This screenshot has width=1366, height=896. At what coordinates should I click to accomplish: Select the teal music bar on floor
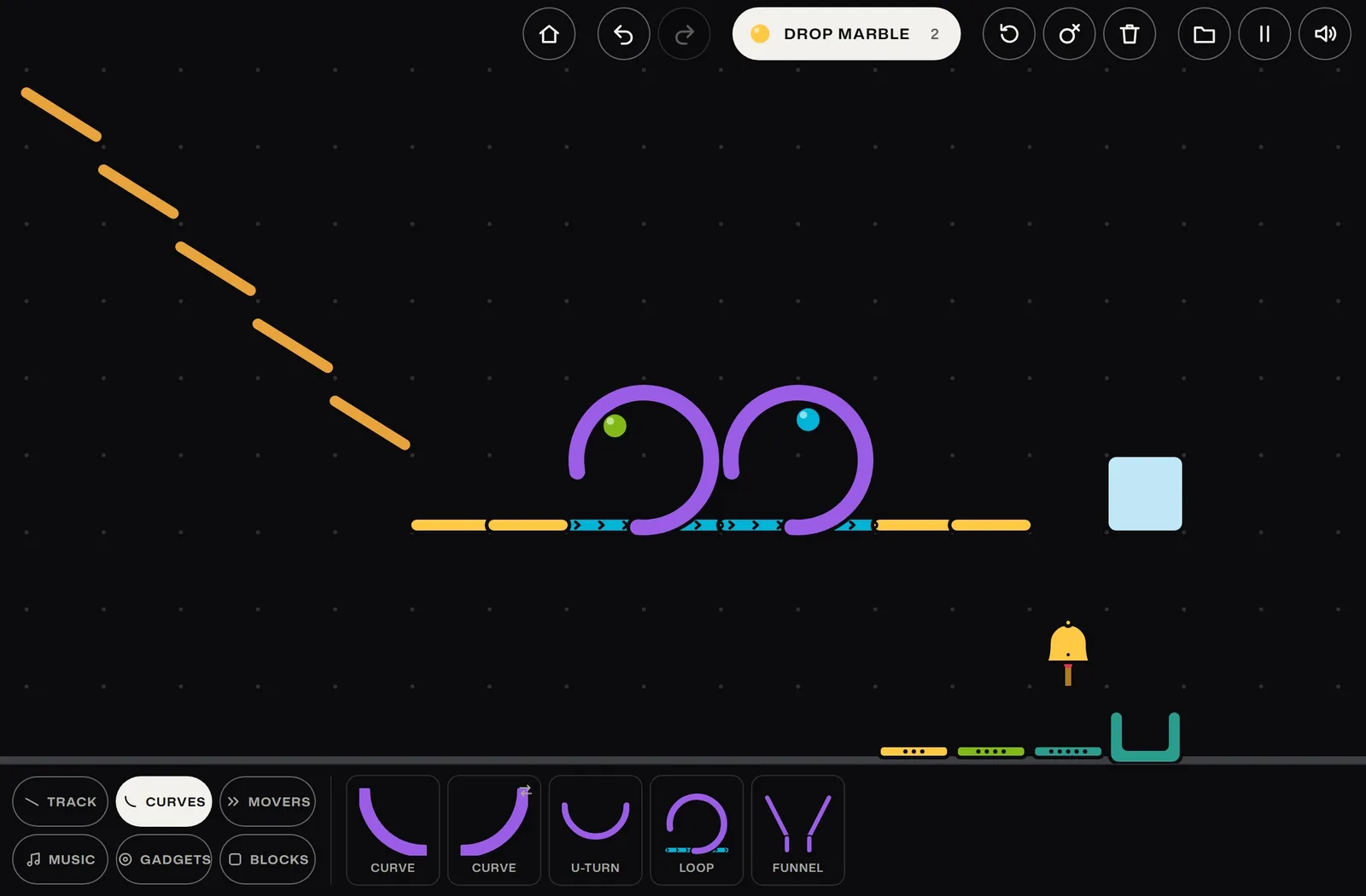click(1068, 752)
